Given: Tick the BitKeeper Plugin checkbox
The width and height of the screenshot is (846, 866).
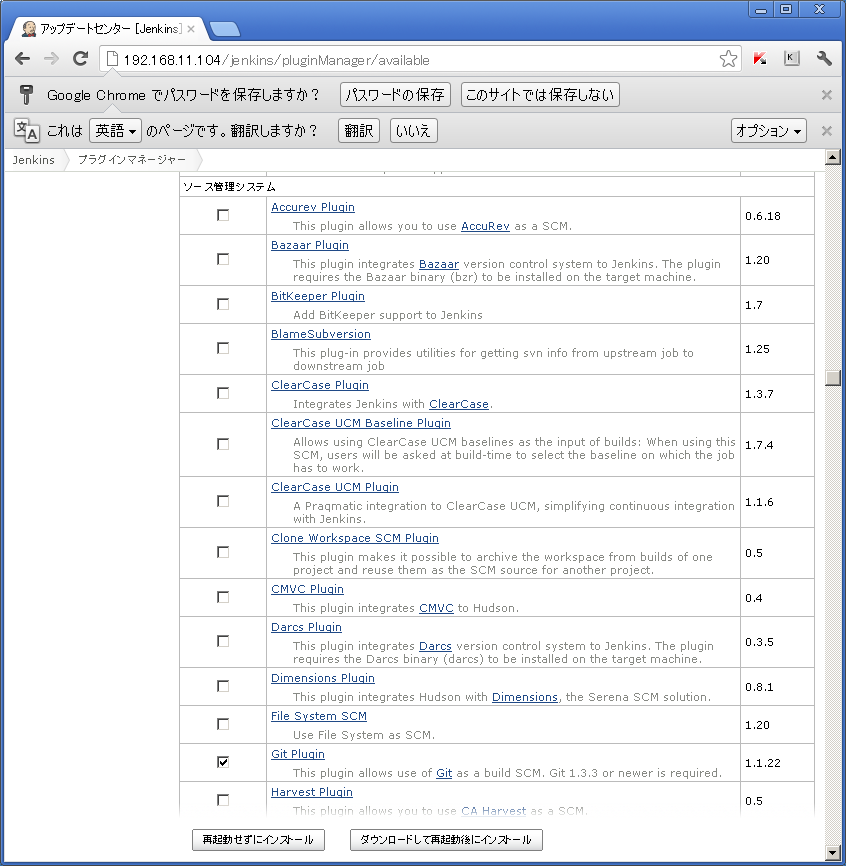Looking at the screenshot, I should (x=223, y=304).
